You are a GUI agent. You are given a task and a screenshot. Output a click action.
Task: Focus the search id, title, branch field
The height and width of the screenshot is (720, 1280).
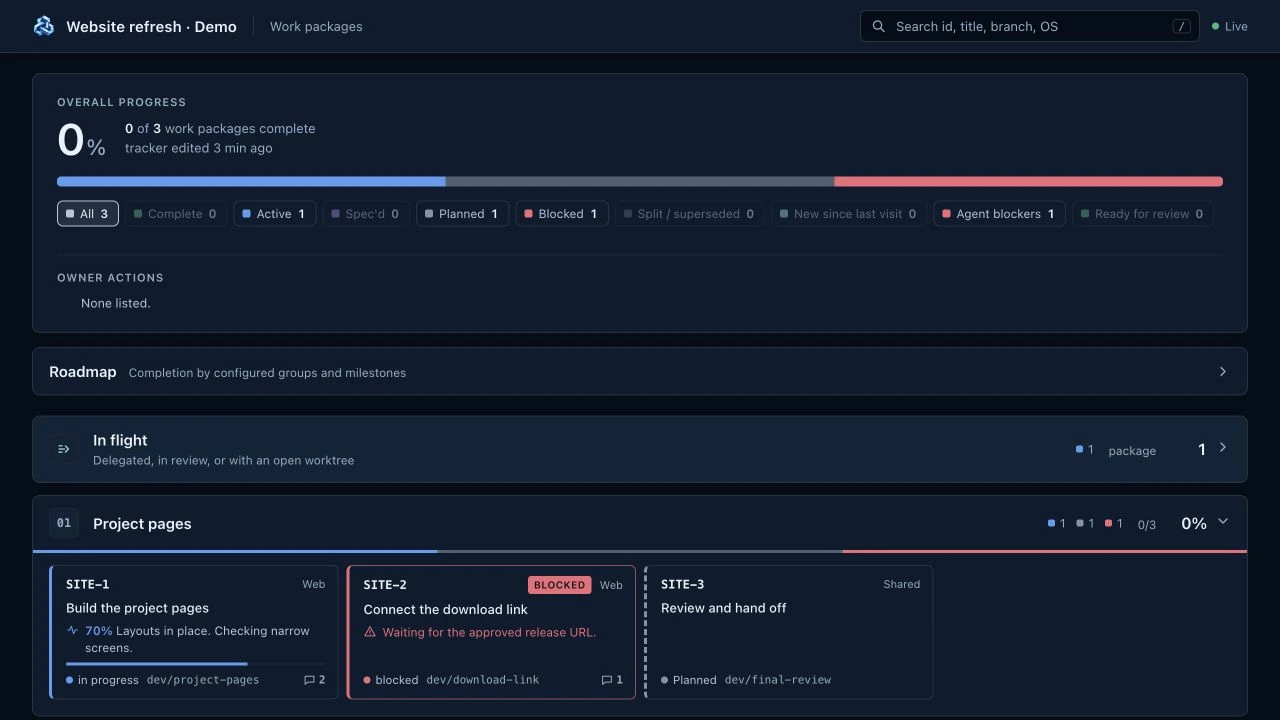[x=1030, y=26]
